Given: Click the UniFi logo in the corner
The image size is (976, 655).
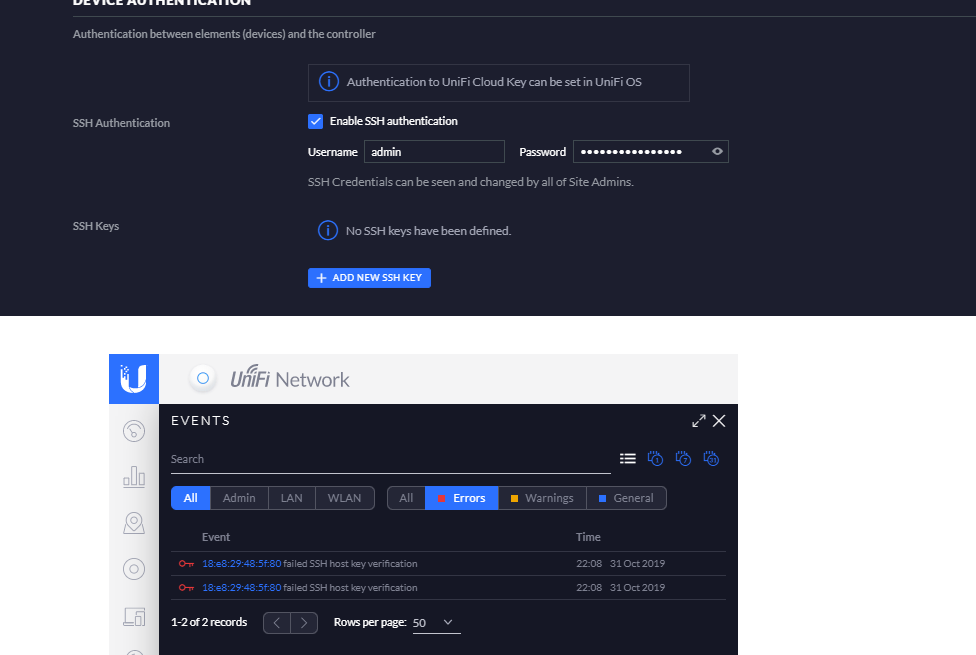Looking at the screenshot, I should (134, 379).
